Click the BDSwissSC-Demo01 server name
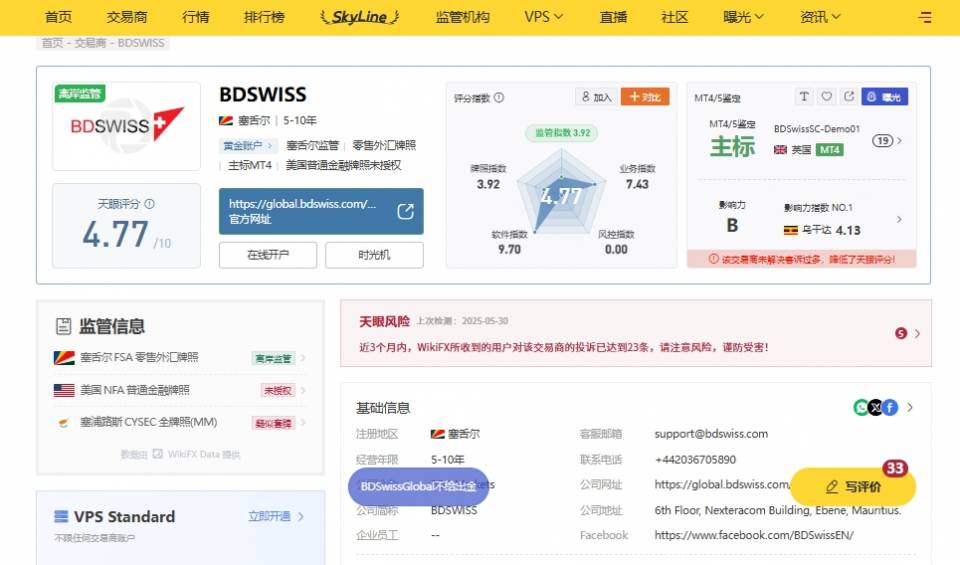 (x=817, y=129)
